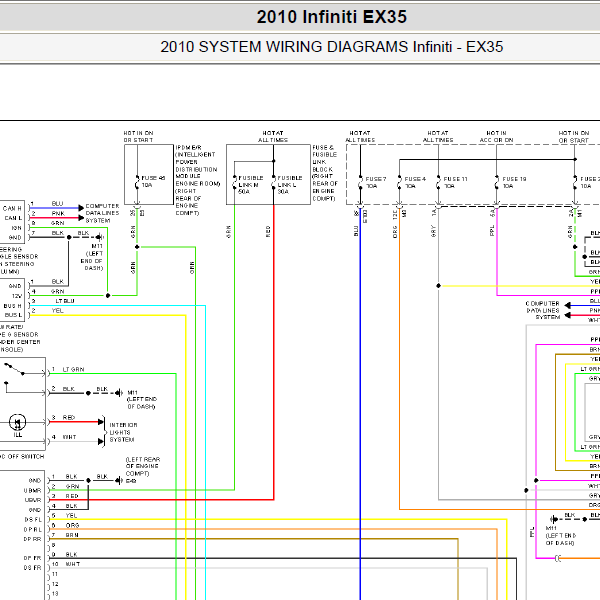
Task: Click the "IPDM E/R" module description label
Action: (197, 180)
